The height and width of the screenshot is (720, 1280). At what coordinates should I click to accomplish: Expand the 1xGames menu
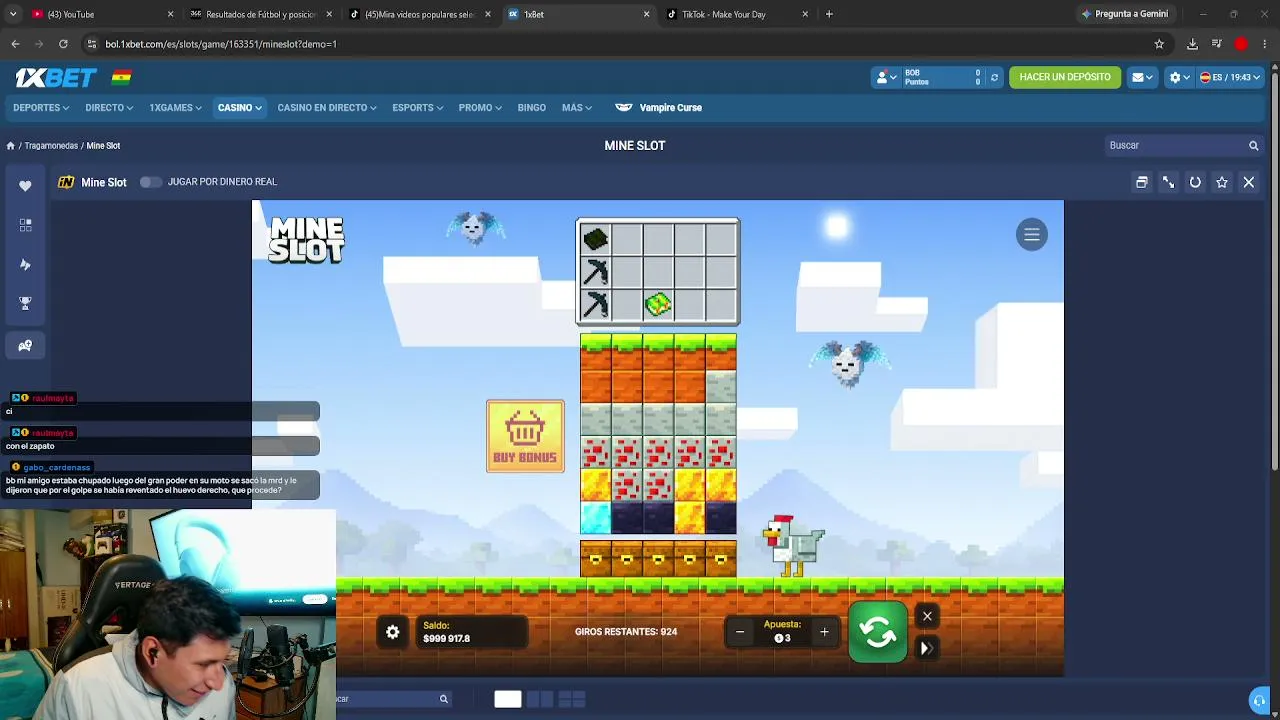point(175,108)
